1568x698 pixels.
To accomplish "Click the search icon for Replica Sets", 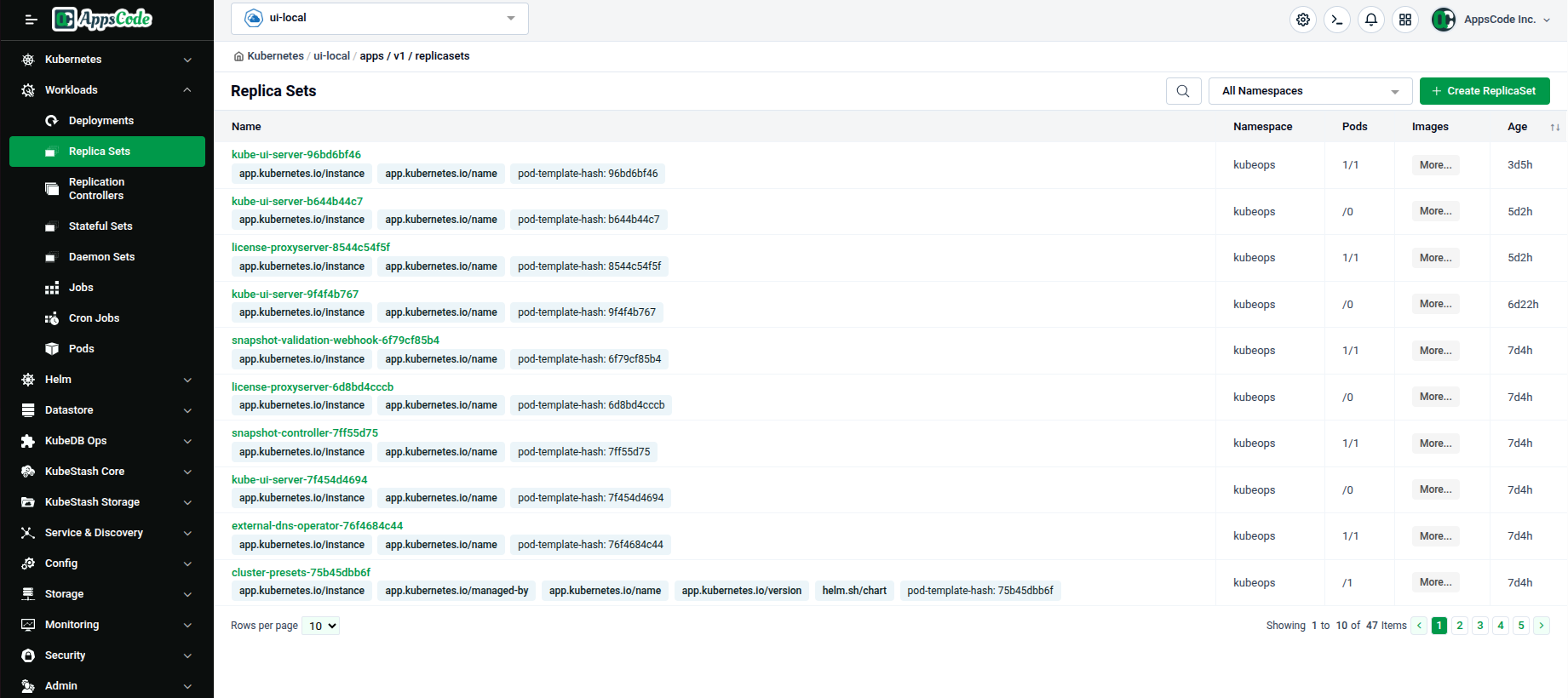I will [x=1183, y=91].
